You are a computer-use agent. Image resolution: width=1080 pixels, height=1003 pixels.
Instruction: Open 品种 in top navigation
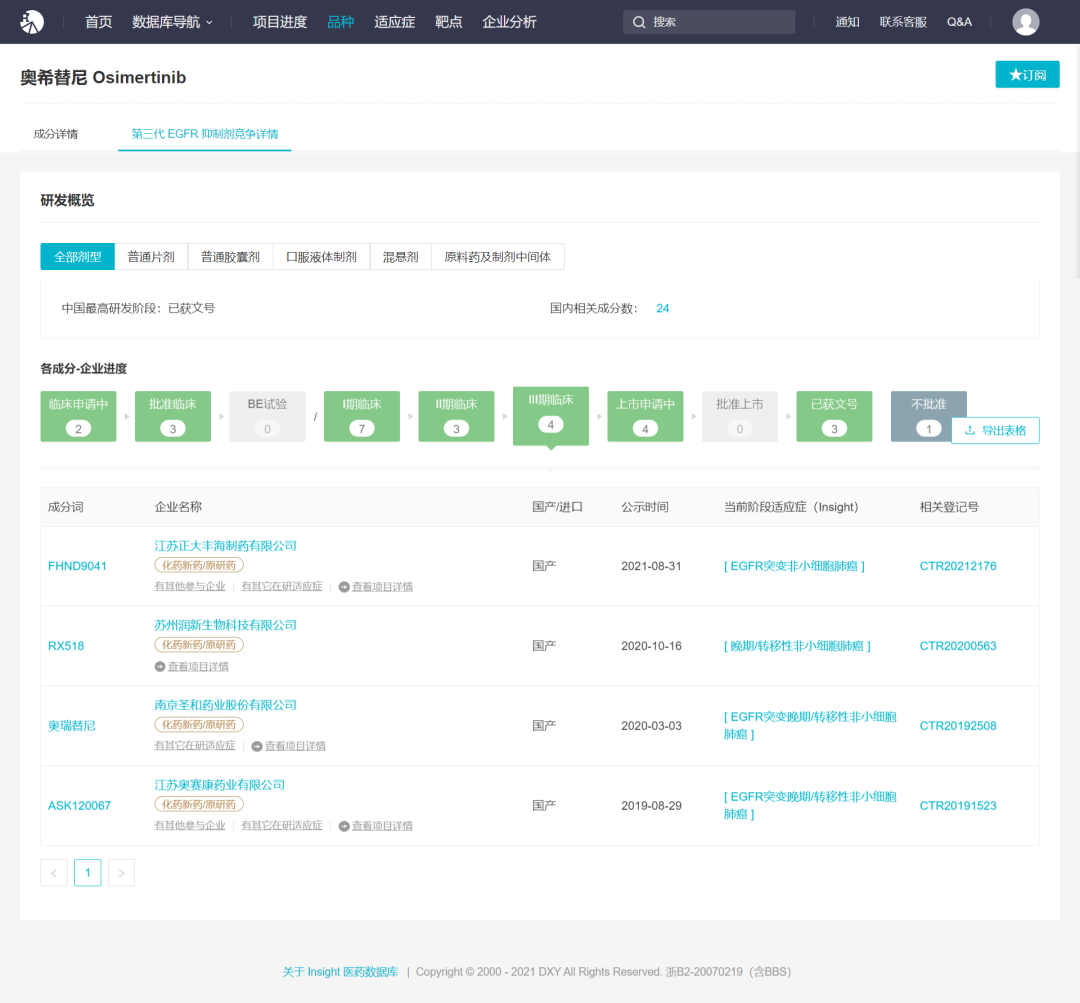(x=340, y=22)
